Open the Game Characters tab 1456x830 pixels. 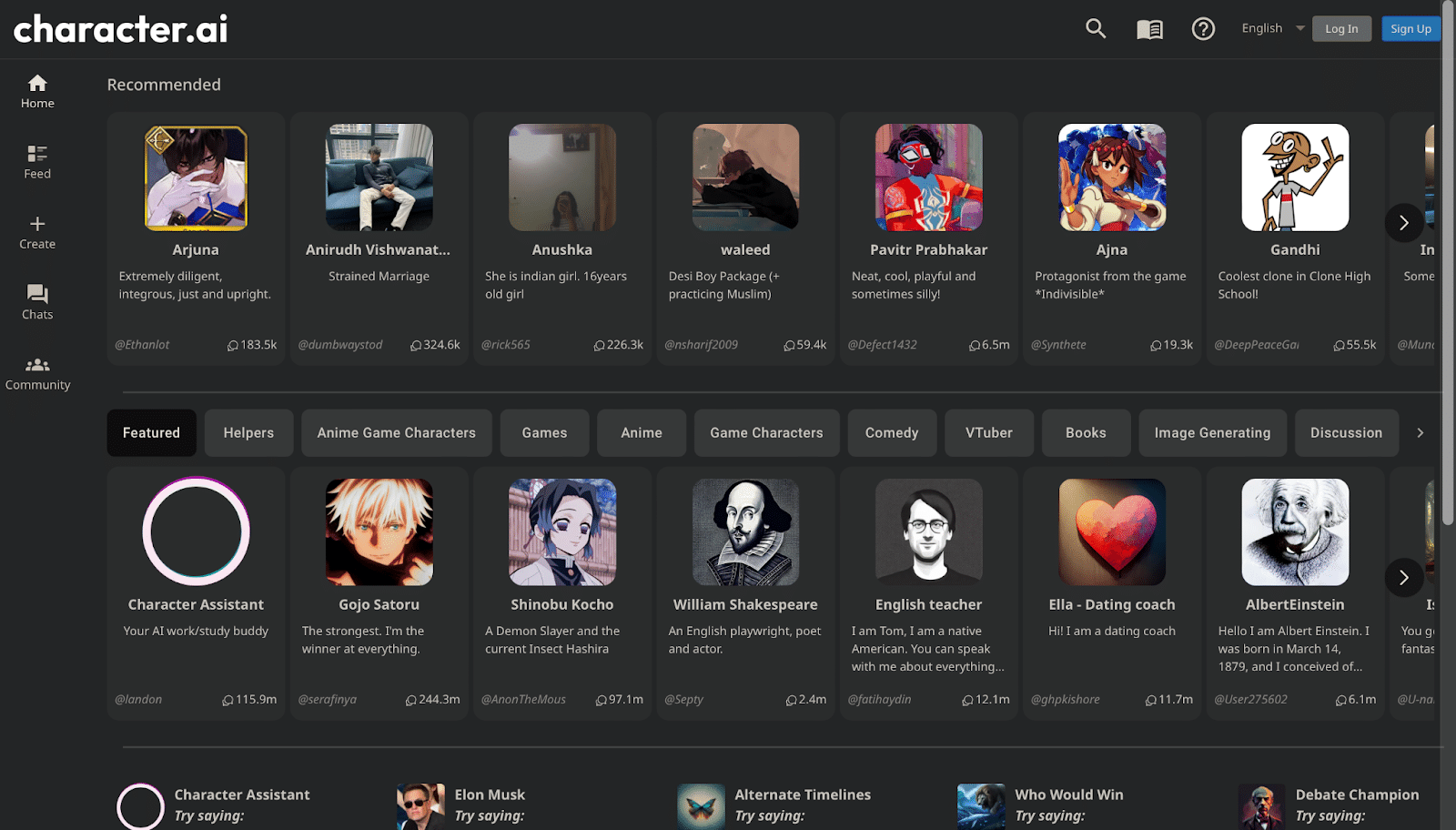[766, 432]
